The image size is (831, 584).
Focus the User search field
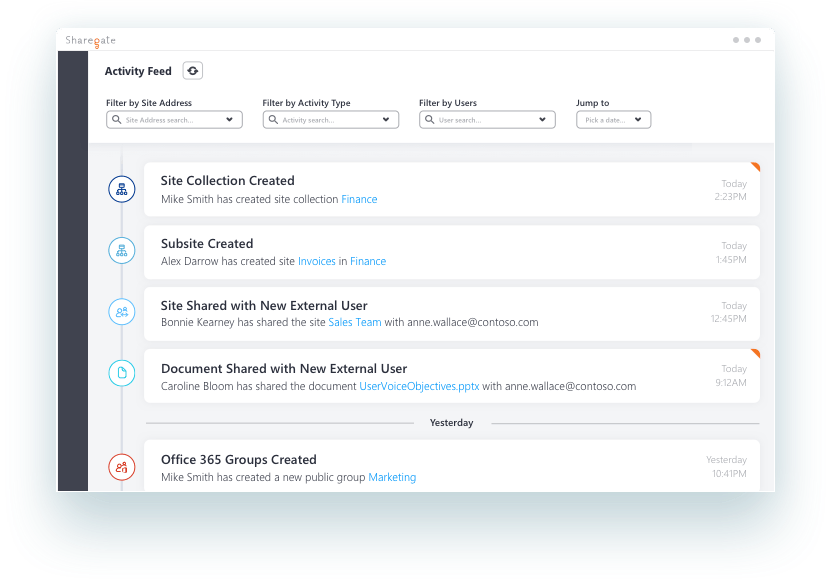click(x=487, y=120)
